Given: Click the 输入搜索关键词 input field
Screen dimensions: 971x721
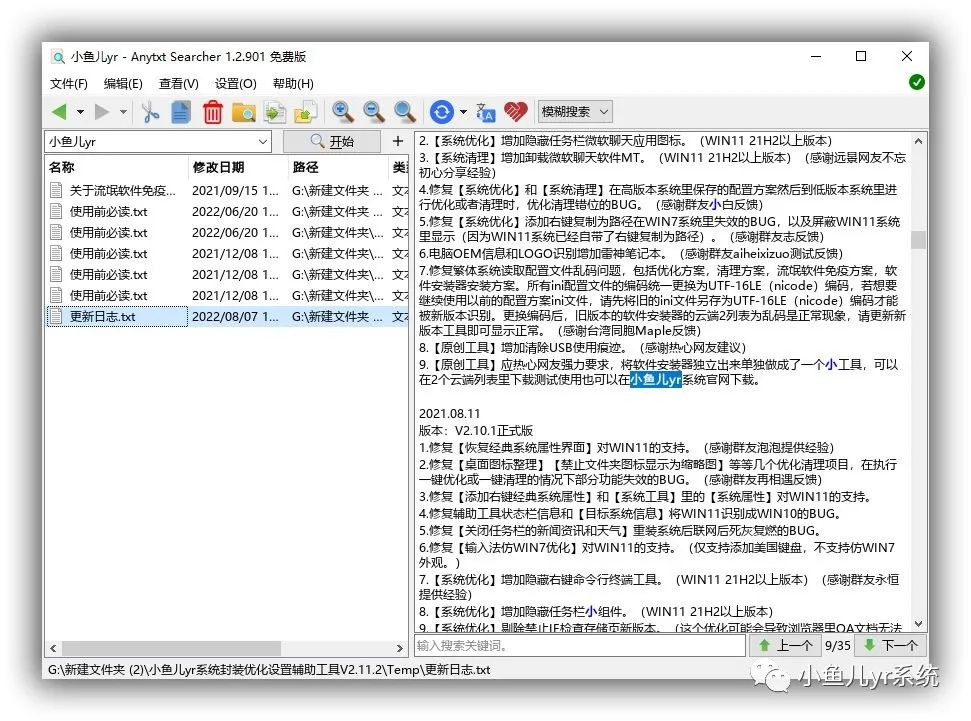Looking at the screenshot, I should [x=580, y=645].
